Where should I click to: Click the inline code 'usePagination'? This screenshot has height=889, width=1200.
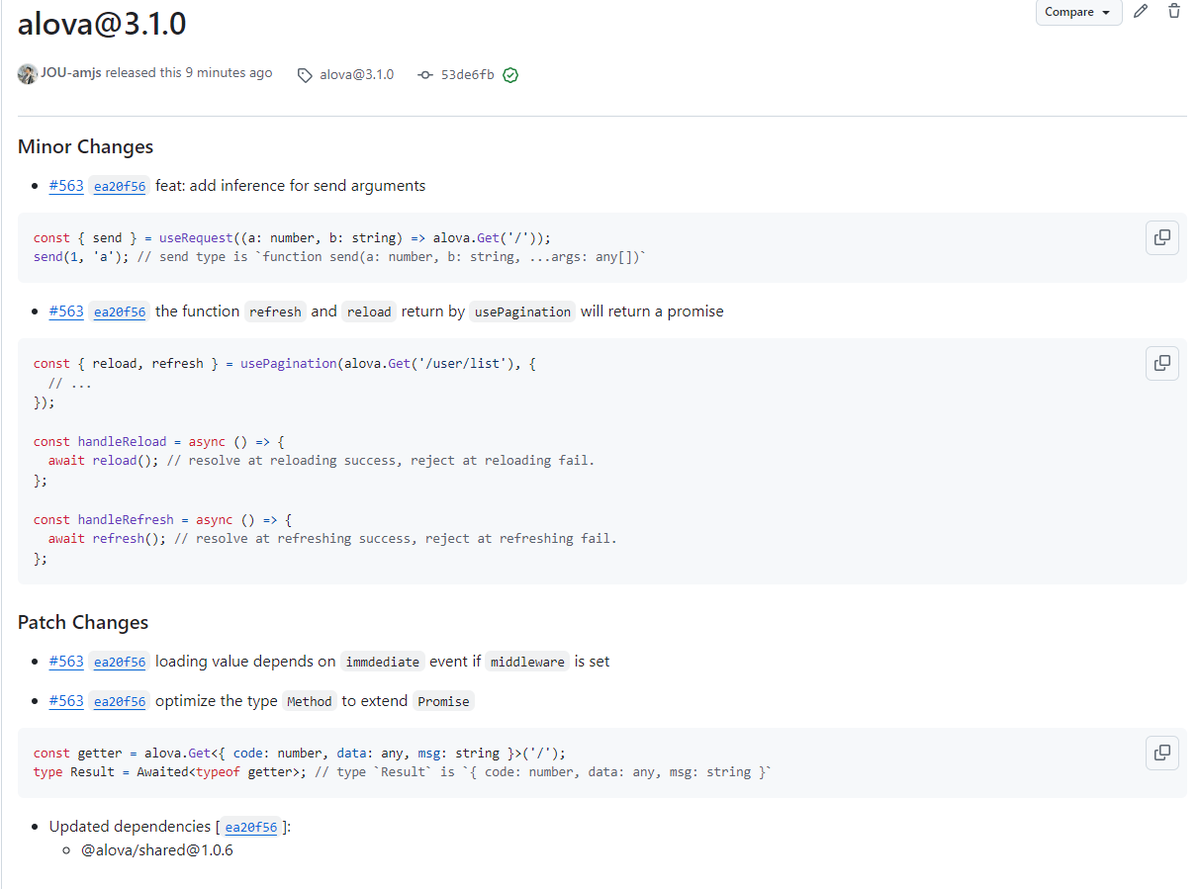523,312
